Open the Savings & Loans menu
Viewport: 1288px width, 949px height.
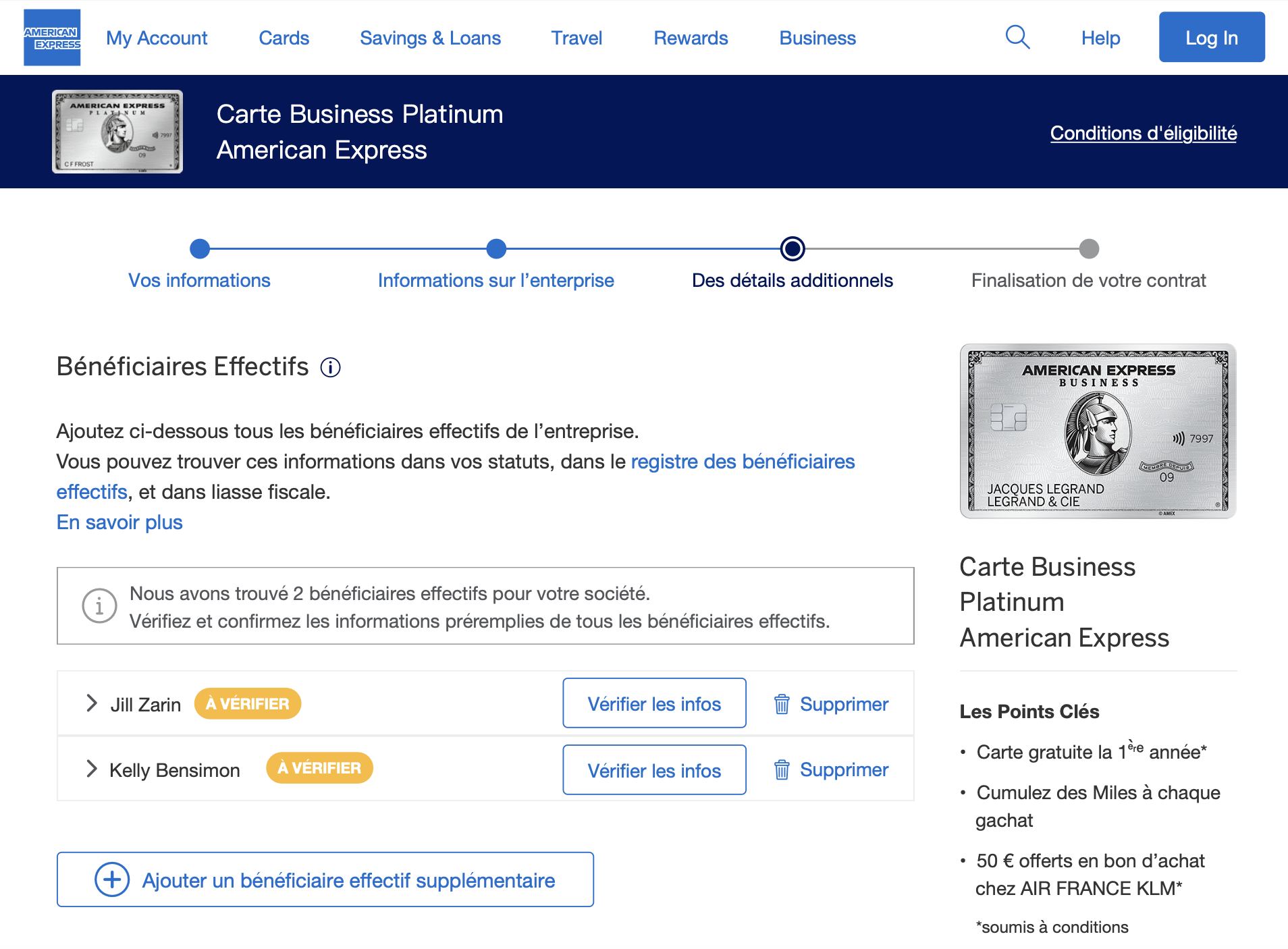tap(430, 38)
